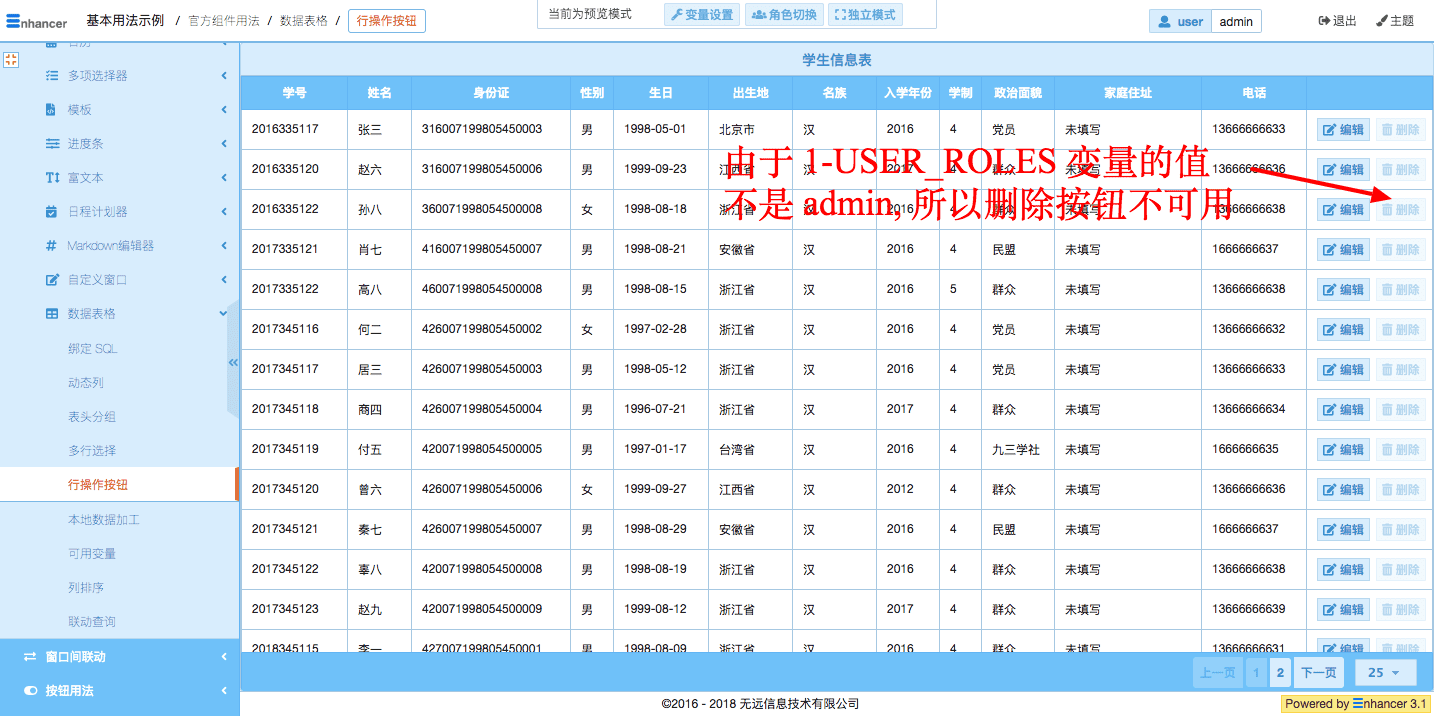Toggle 独立模式 standalone mode
The height and width of the screenshot is (718, 1434).
pyautogui.click(x=865, y=15)
